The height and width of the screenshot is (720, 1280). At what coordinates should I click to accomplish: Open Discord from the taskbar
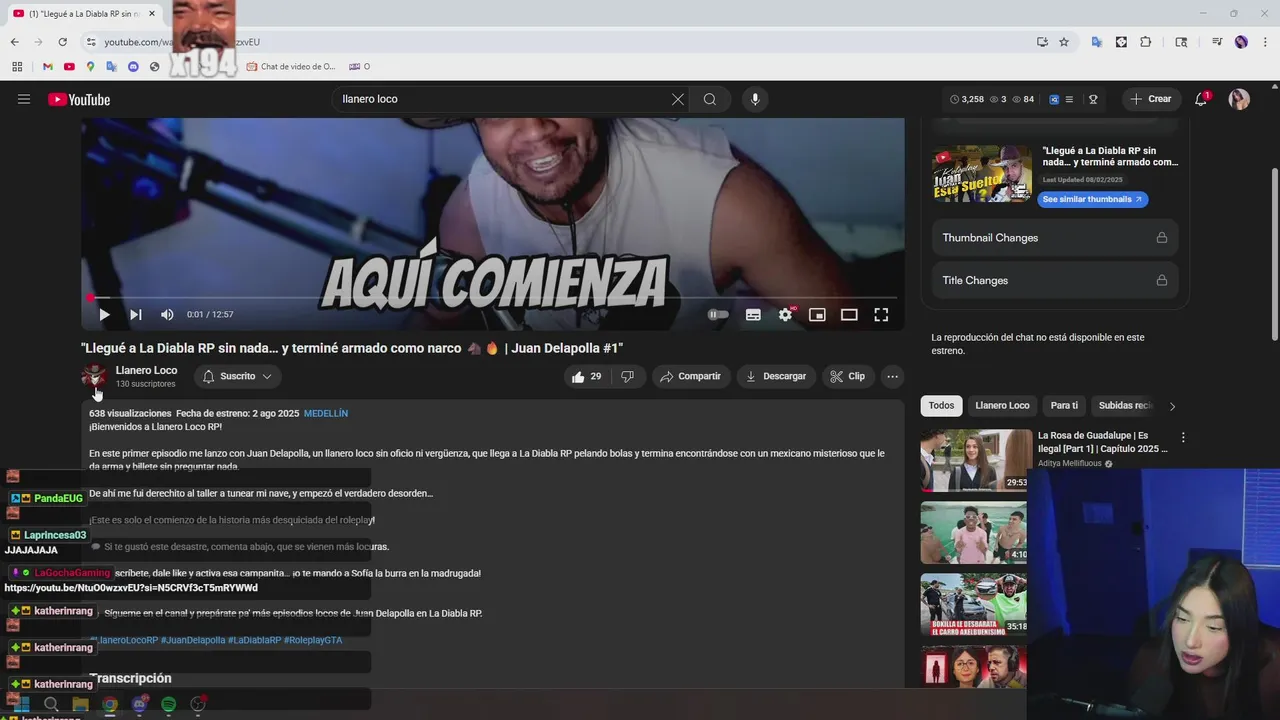coord(139,704)
